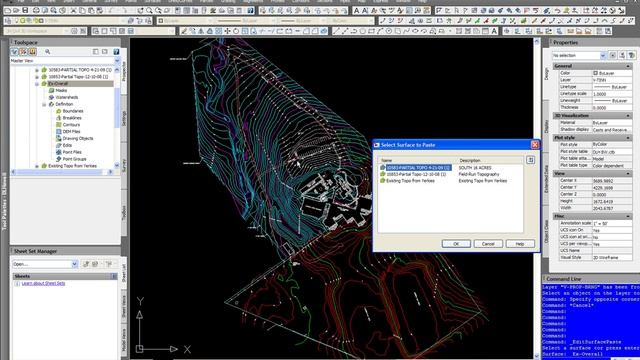Select the 10853-Partial Topo-12-10-08 surface in dialog
The height and width of the screenshot is (360, 640).
[416, 174]
